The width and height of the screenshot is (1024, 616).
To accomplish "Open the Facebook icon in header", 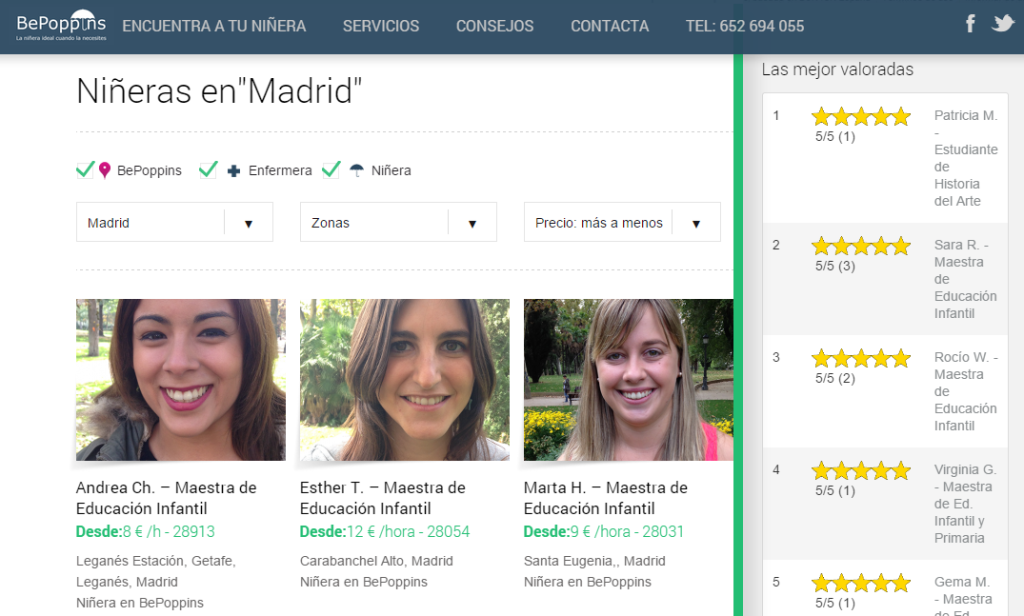I will pyautogui.click(x=969, y=24).
